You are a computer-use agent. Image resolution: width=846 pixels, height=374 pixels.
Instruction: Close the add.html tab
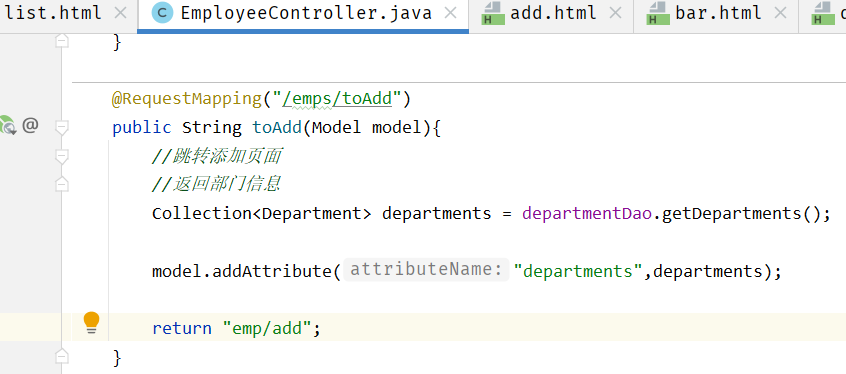615,13
